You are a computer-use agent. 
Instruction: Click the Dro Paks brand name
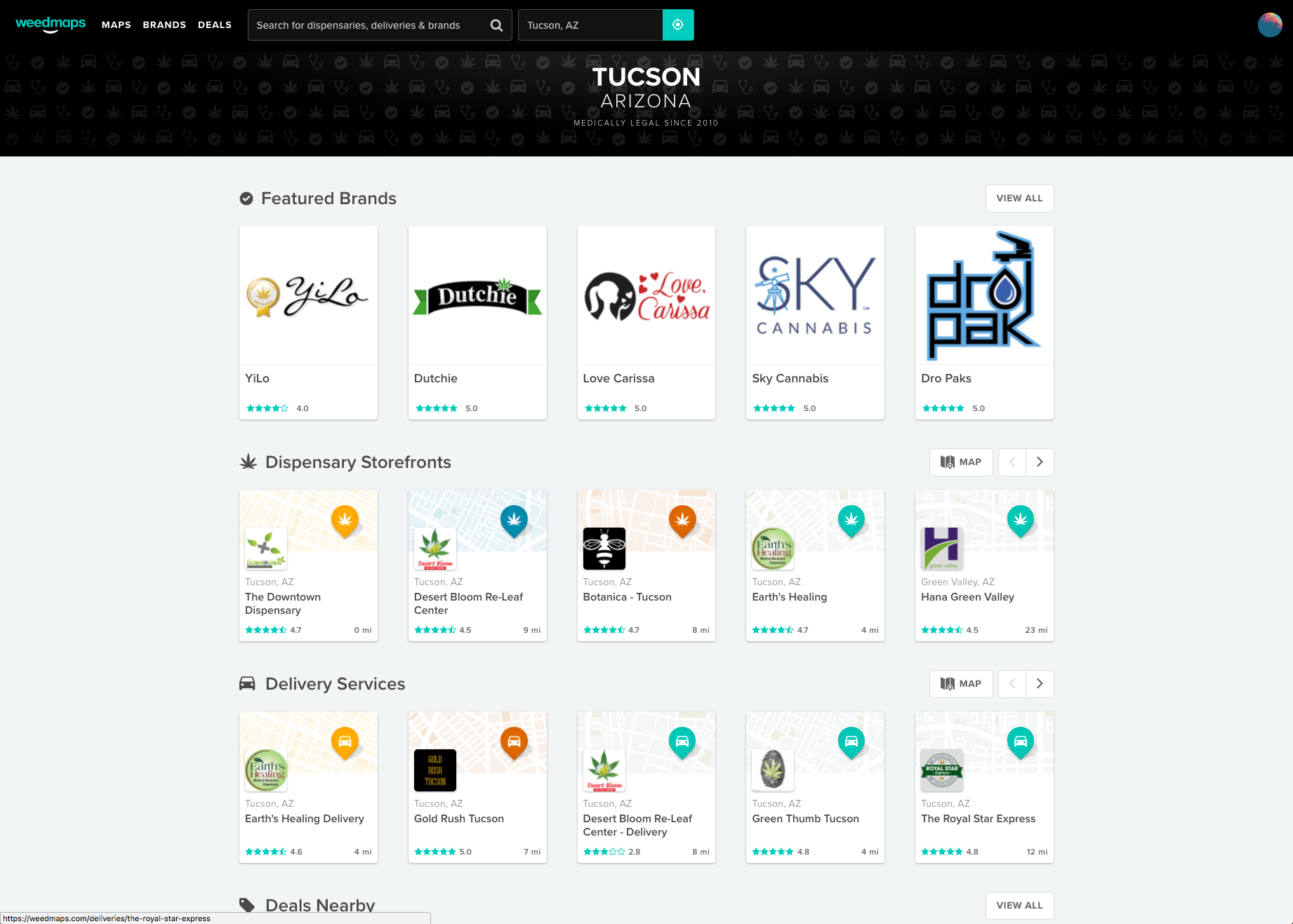click(x=946, y=378)
